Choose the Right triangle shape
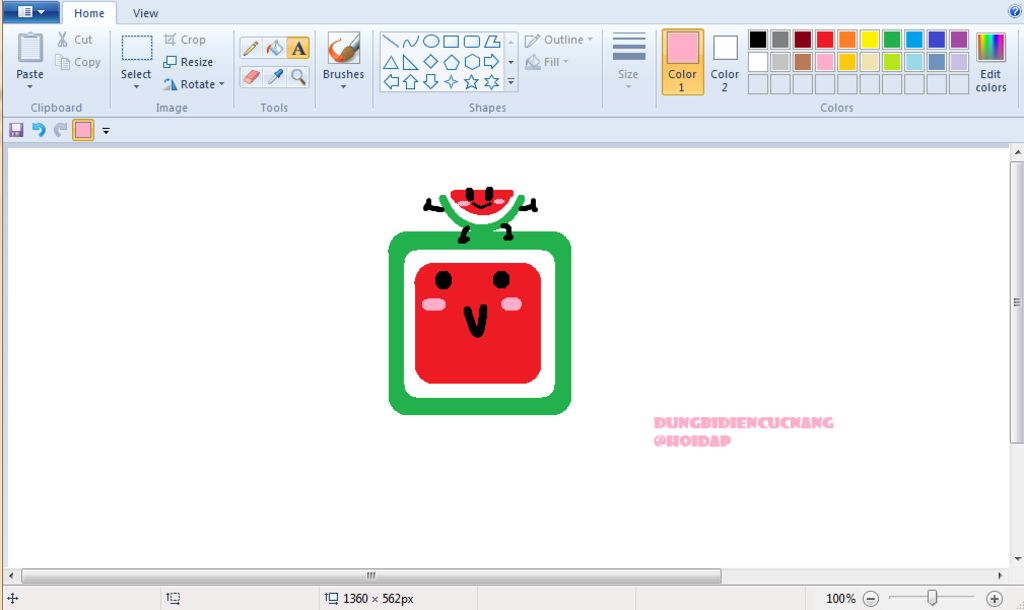1024x610 pixels. pyautogui.click(x=411, y=62)
